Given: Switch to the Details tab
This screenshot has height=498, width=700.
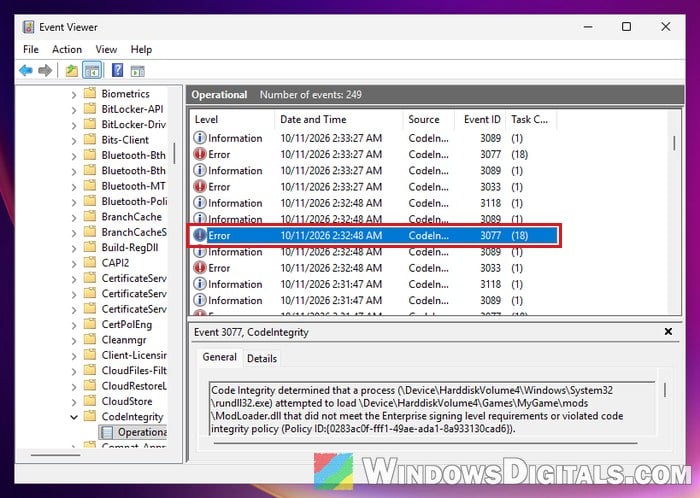Looking at the screenshot, I should 262,358.
